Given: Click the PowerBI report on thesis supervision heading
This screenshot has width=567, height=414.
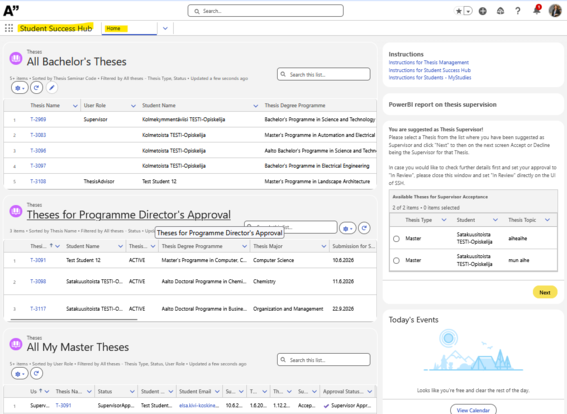Looking at the screenshot, I should coord(443,105).
